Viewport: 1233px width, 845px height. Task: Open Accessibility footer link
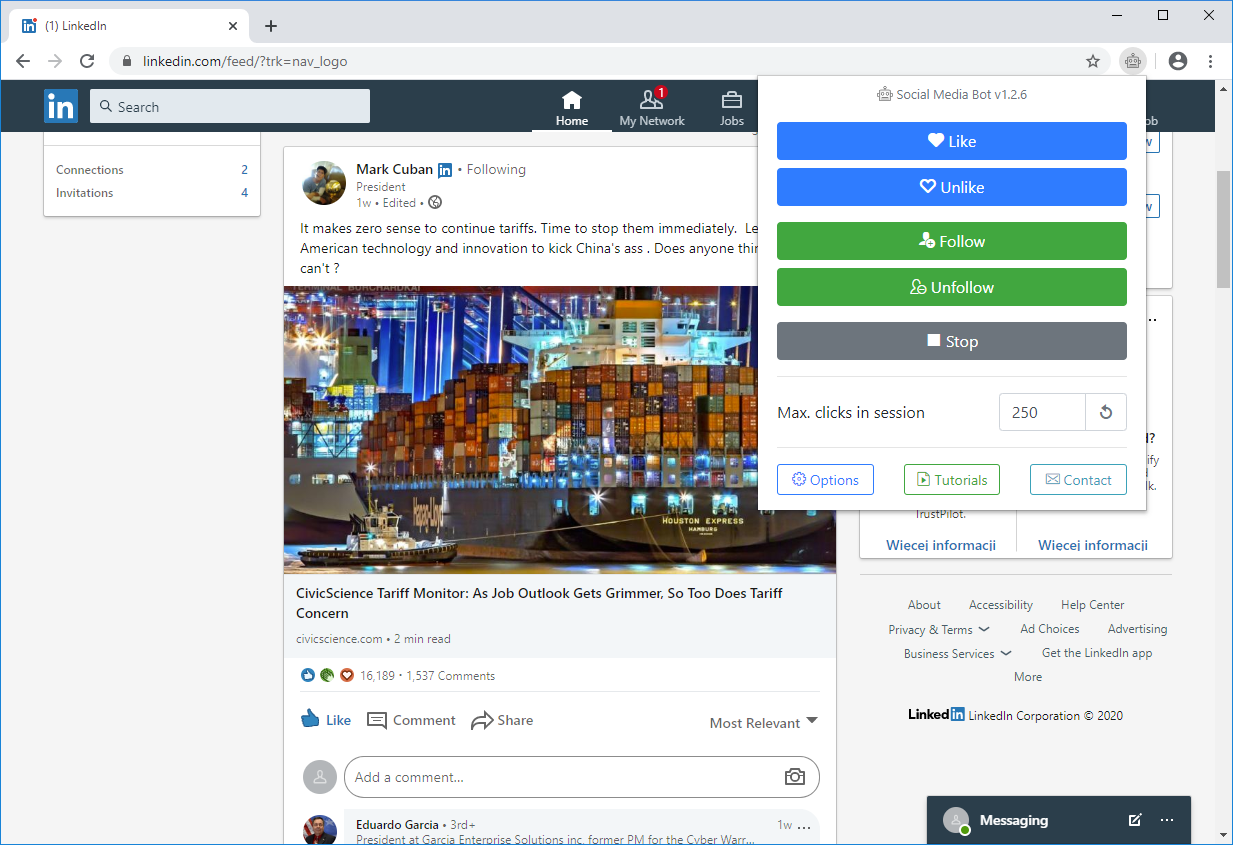(x=1000, y=605)
